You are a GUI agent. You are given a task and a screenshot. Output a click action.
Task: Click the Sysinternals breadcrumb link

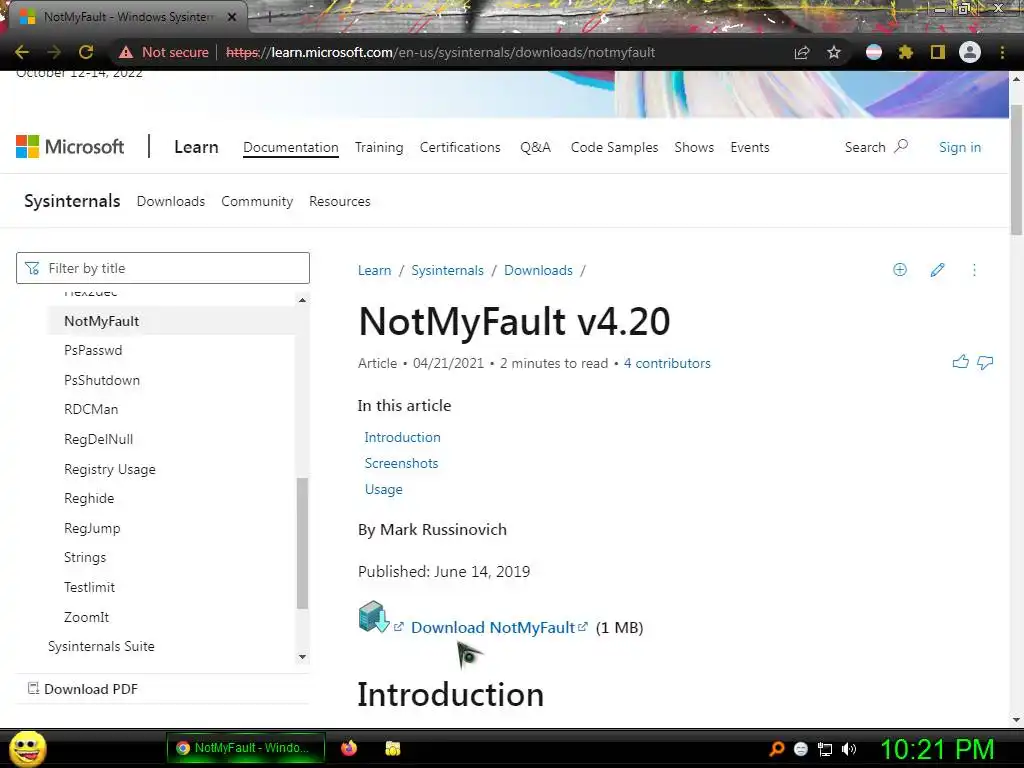click(447, 270)
